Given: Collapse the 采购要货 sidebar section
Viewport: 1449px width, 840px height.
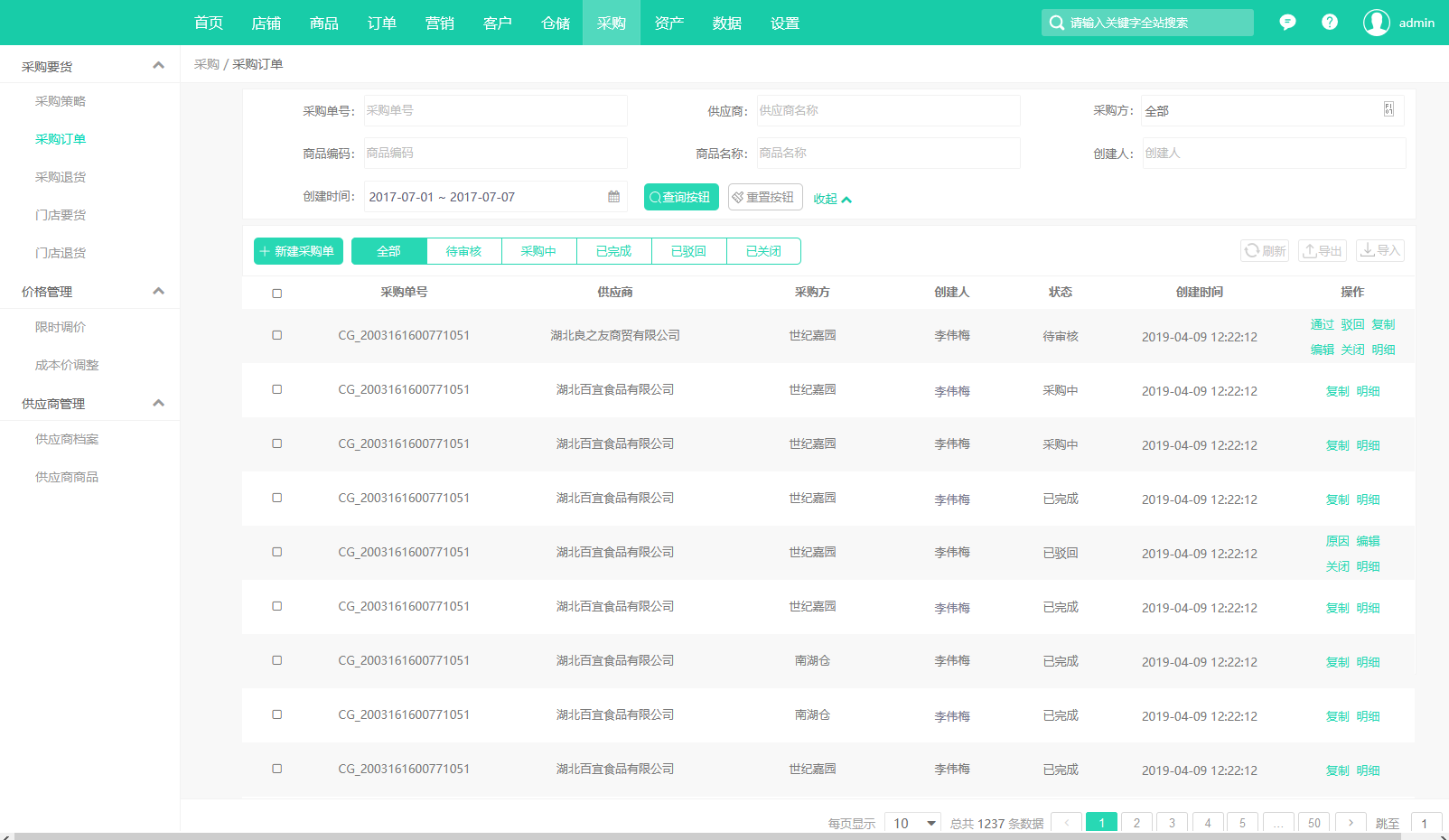Looking at the screenshot, I should pyautogui.click(x=159, y=65).
